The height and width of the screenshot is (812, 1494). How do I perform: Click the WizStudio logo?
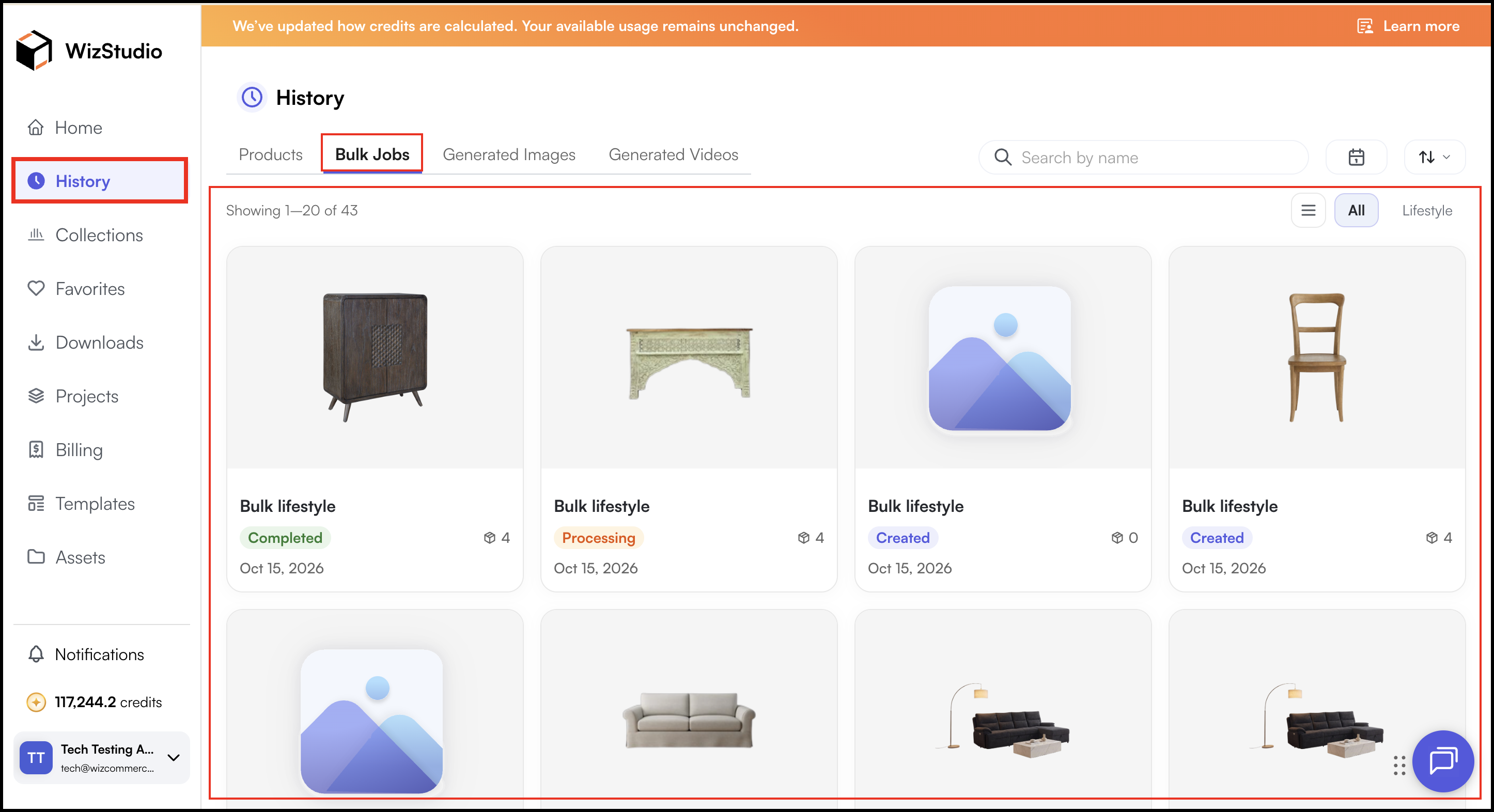click(x=89, y=51)
